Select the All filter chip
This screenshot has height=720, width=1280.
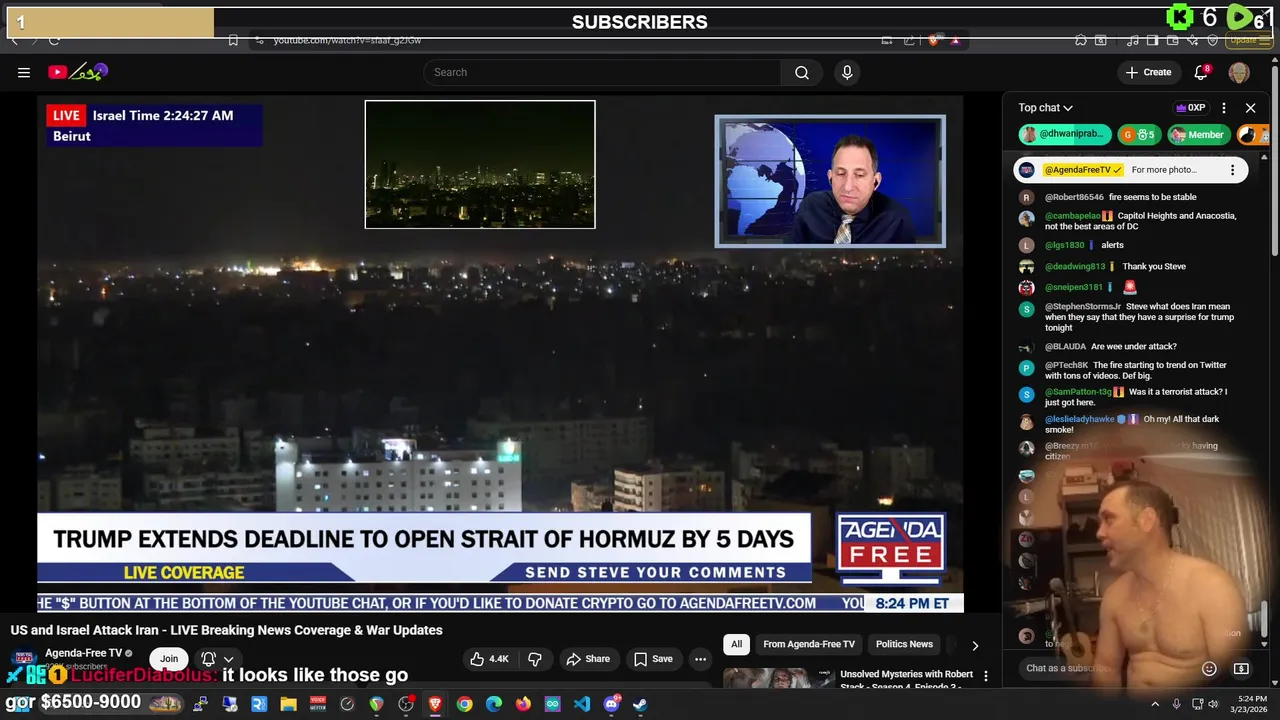pyautogui.click(x=736, y=644)
